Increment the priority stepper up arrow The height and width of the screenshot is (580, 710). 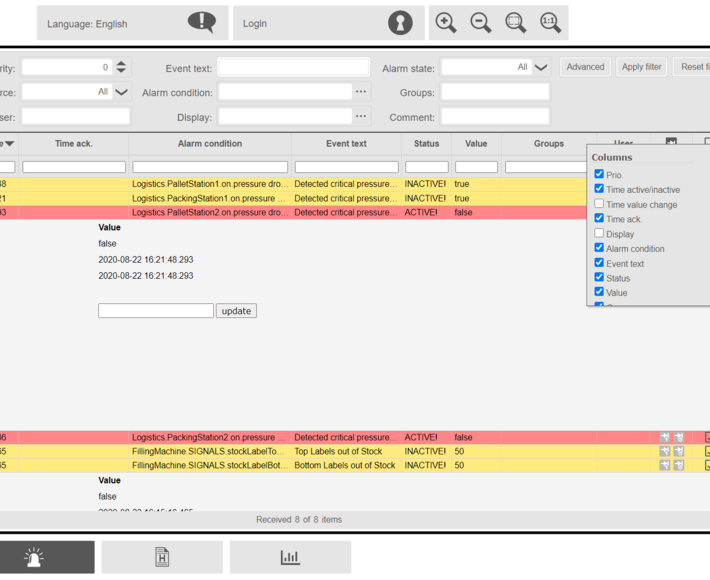tap(121, 63)
